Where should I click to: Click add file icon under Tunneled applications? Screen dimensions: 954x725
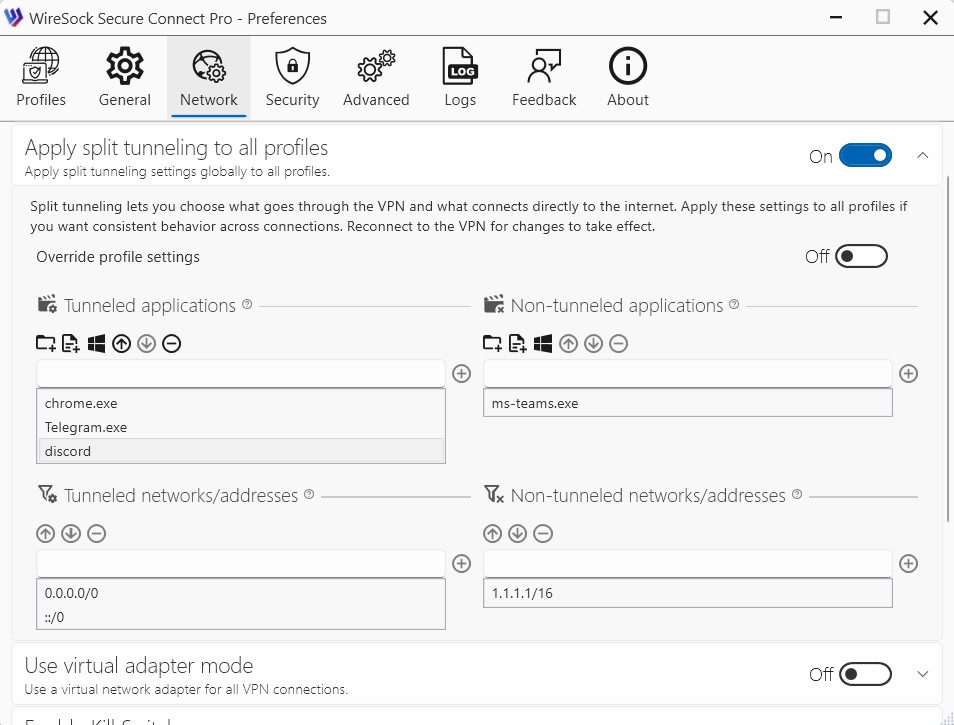tap(71, 344)
